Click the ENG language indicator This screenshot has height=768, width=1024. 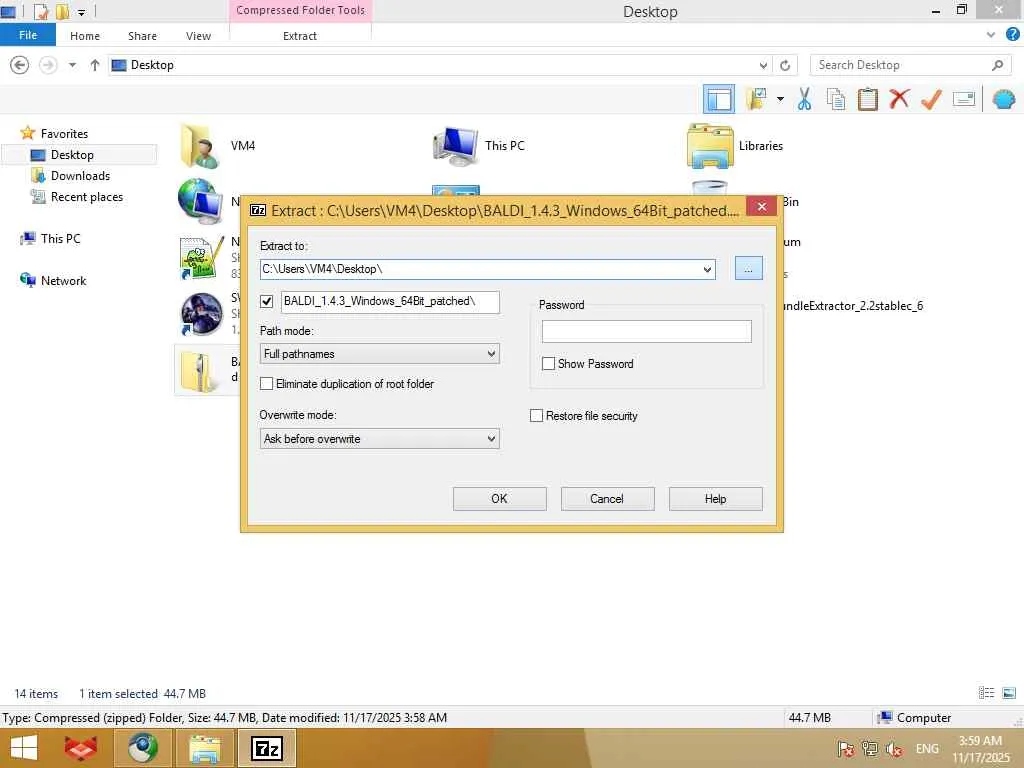coord(927,749)
